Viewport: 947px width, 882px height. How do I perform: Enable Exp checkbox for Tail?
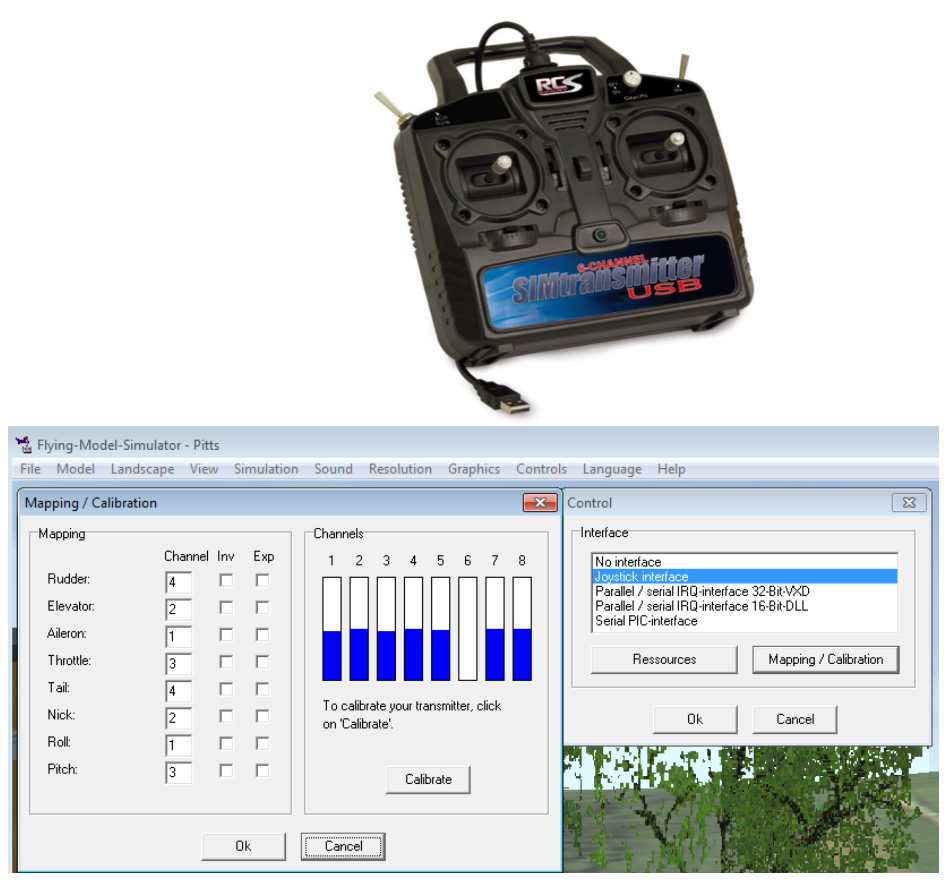click(x=262, y=689)
